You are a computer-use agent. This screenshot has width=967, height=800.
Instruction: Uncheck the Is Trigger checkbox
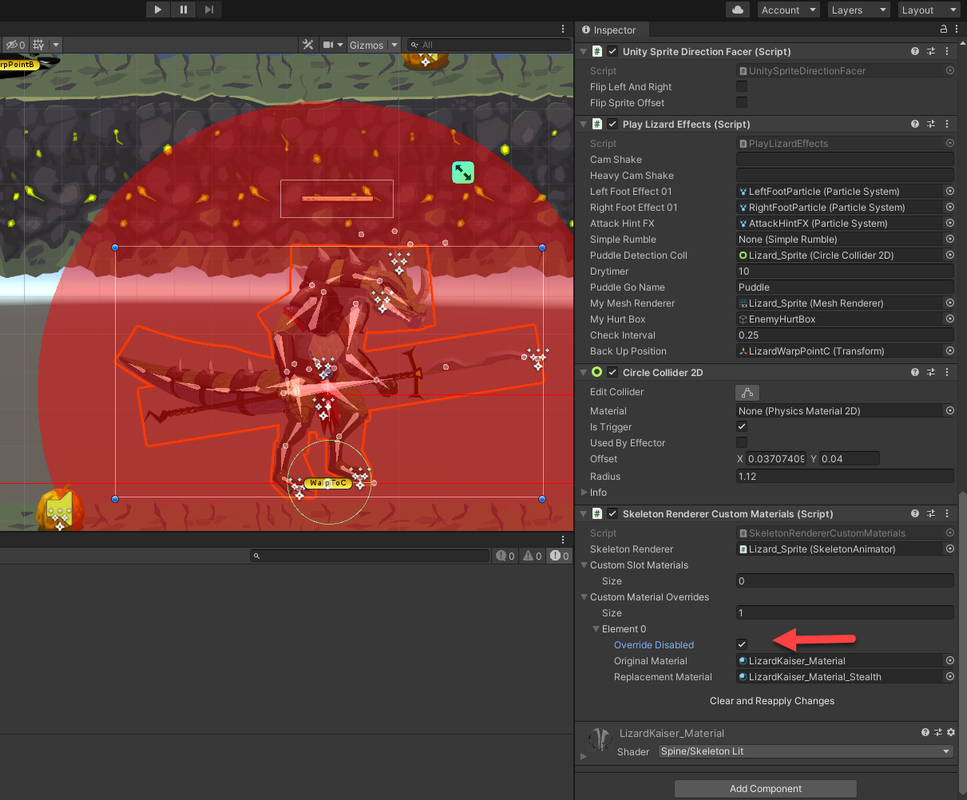click(x=742, y=426)
